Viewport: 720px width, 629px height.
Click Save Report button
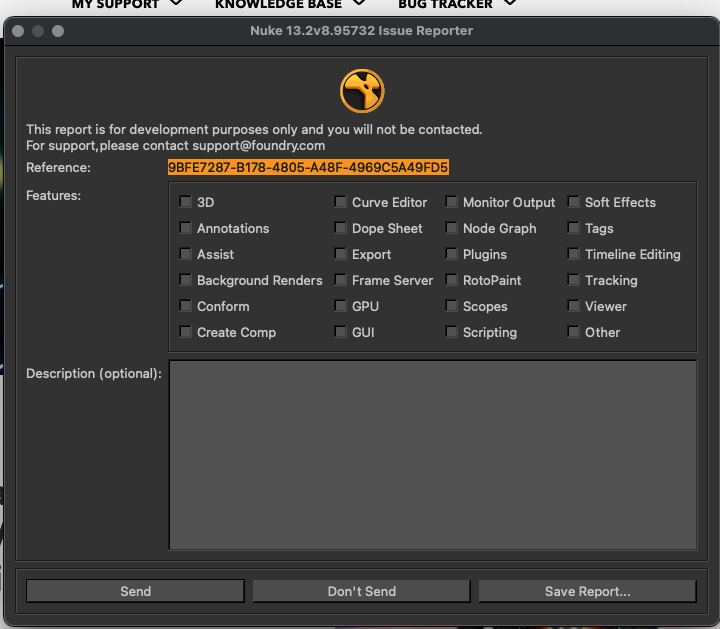pyautogui.click(x=587, y=591)
